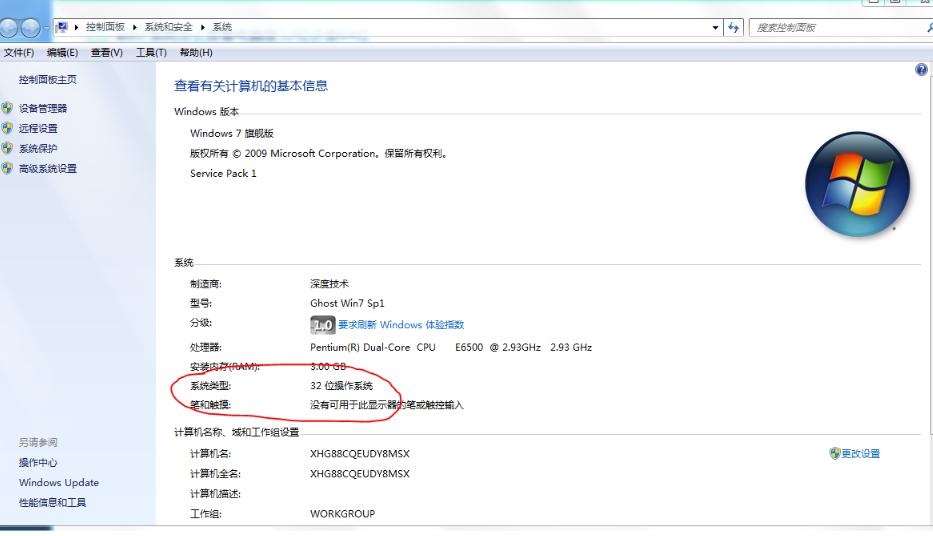933x536 pixels.
Task: Expand arrow after 控制面板 breadcrumb
Action: 135,27
